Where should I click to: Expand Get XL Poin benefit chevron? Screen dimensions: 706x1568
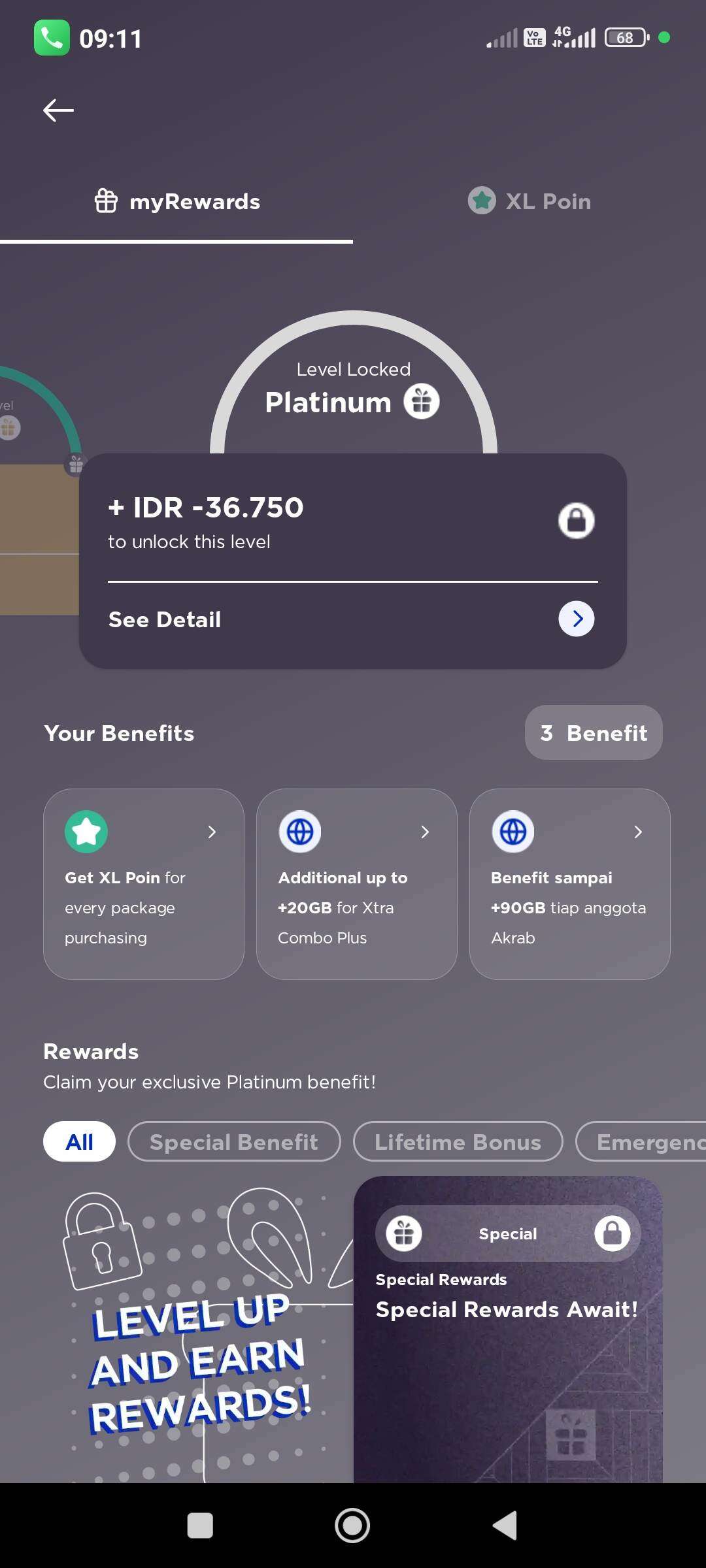(212, 832)
